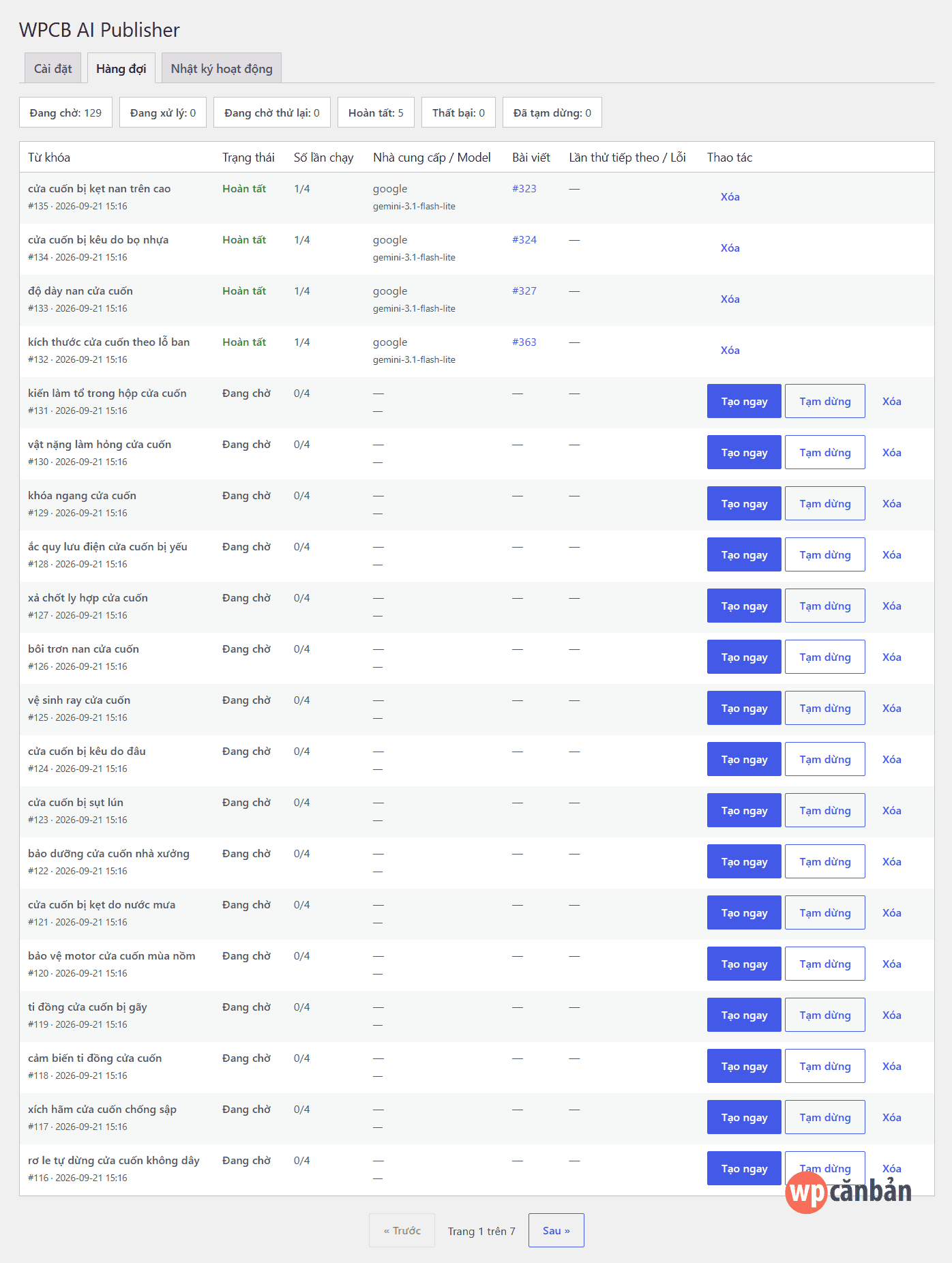Show Đã tạm dừng: 0 items

click(552, 113)
